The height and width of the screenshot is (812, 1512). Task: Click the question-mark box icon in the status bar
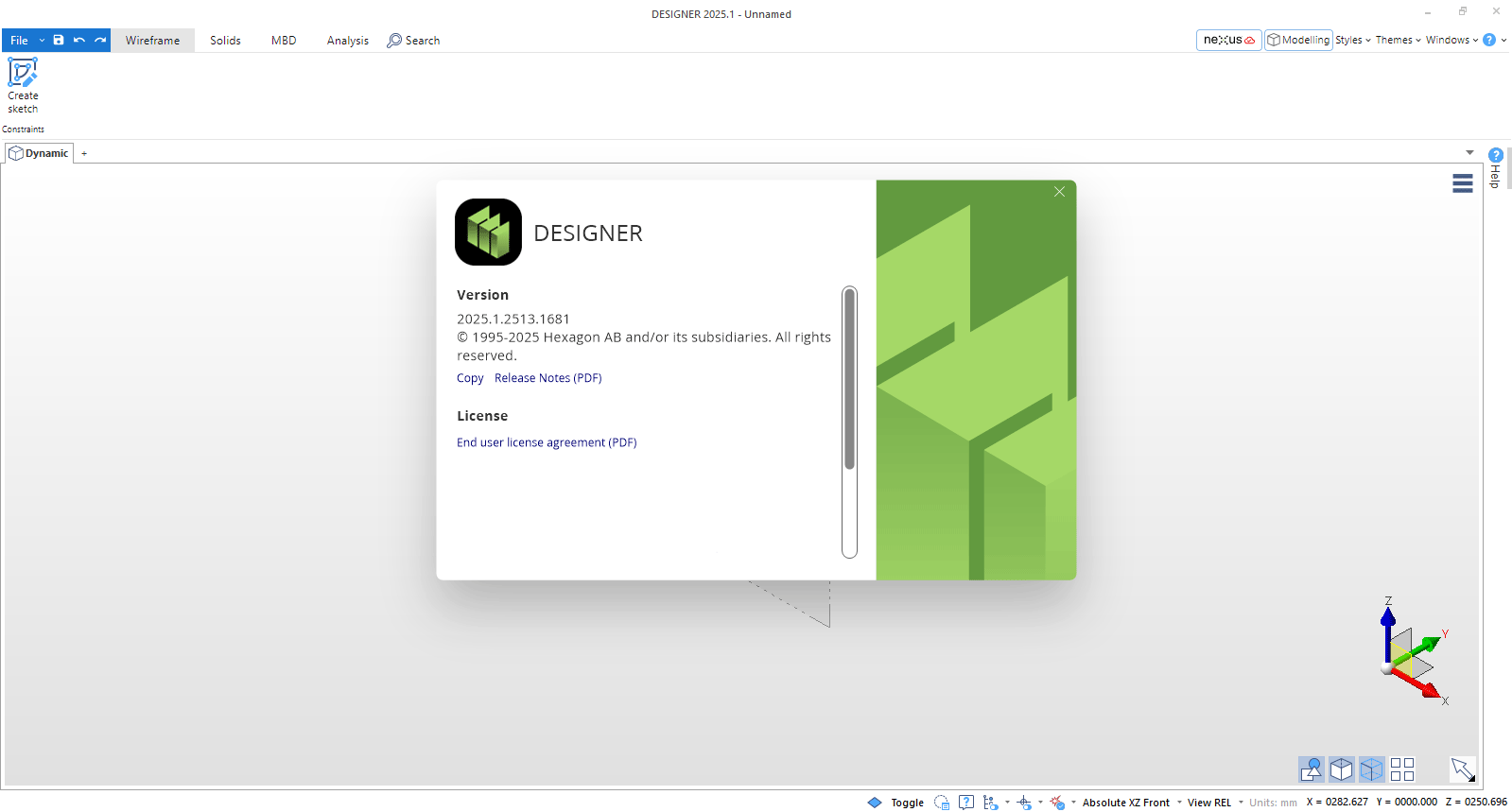click(x=966, y=803)
